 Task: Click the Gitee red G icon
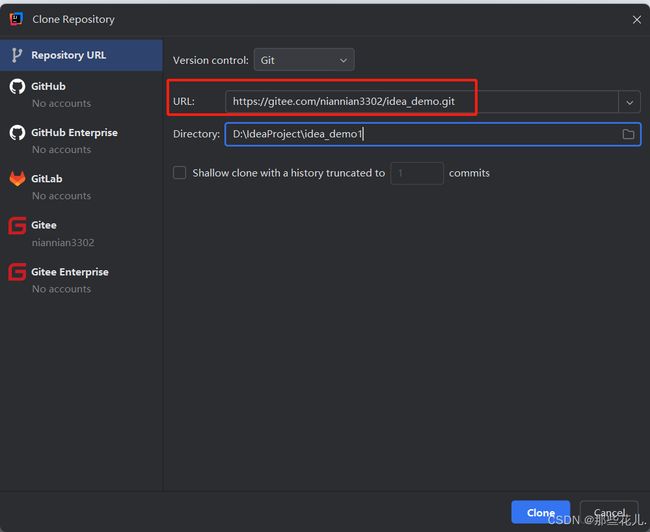[x=17, y=225]
